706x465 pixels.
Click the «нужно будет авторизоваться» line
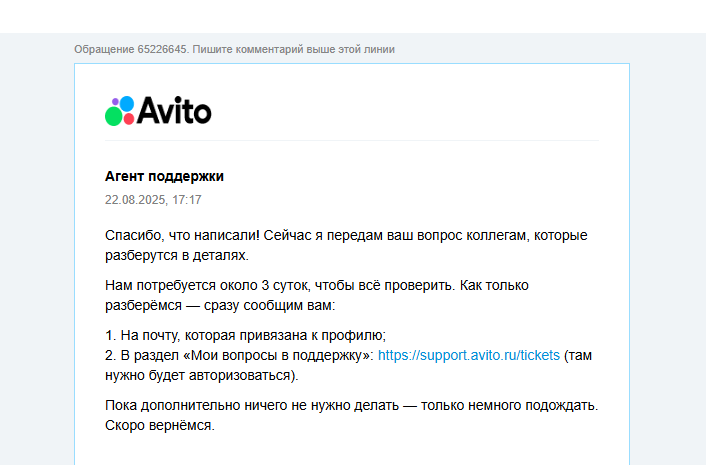pos(200,375)
